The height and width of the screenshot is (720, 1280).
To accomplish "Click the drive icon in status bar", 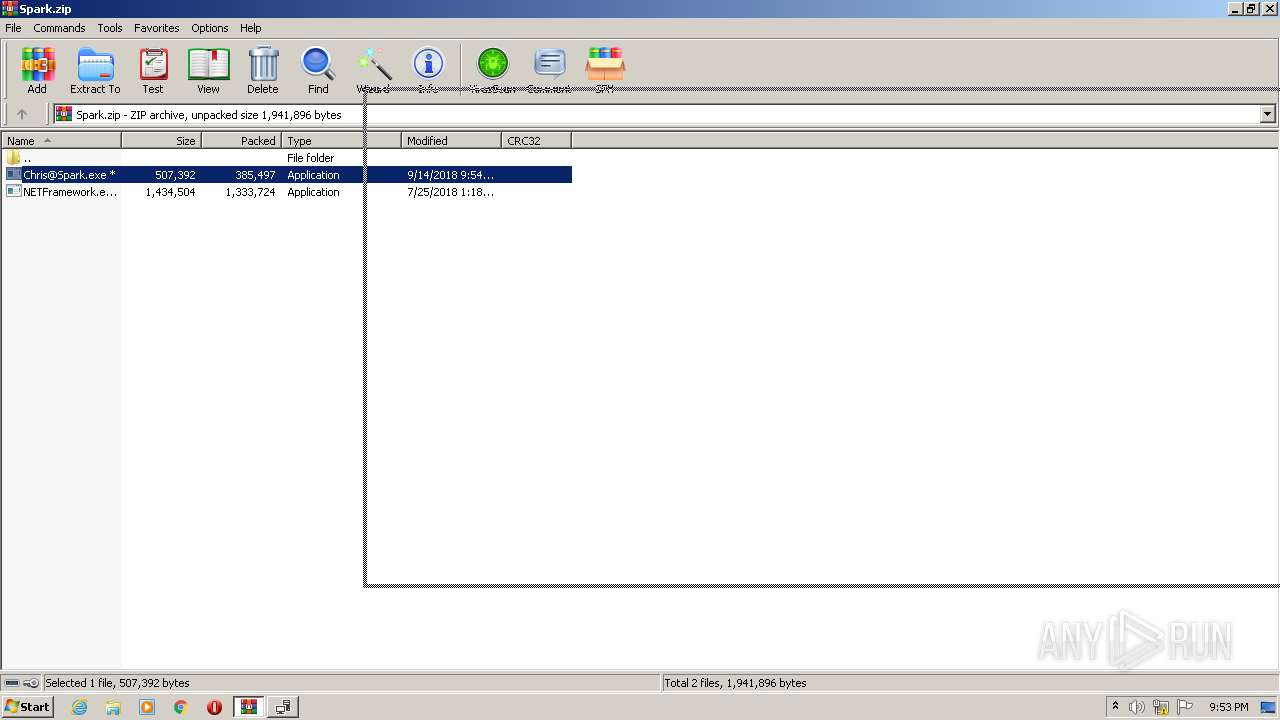I will point(12,683).
